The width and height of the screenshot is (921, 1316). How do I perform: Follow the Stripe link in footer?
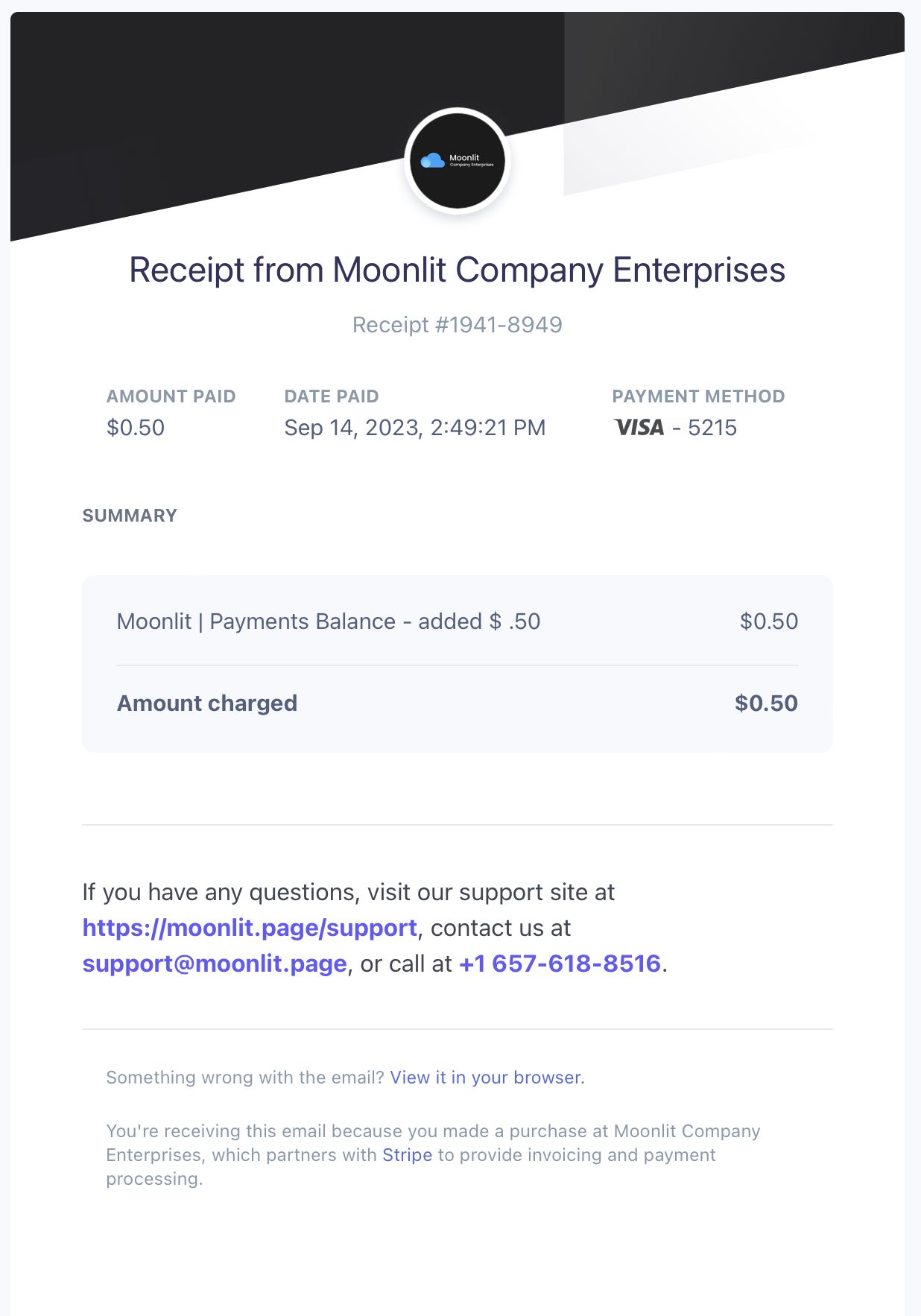pos(407,1155)
